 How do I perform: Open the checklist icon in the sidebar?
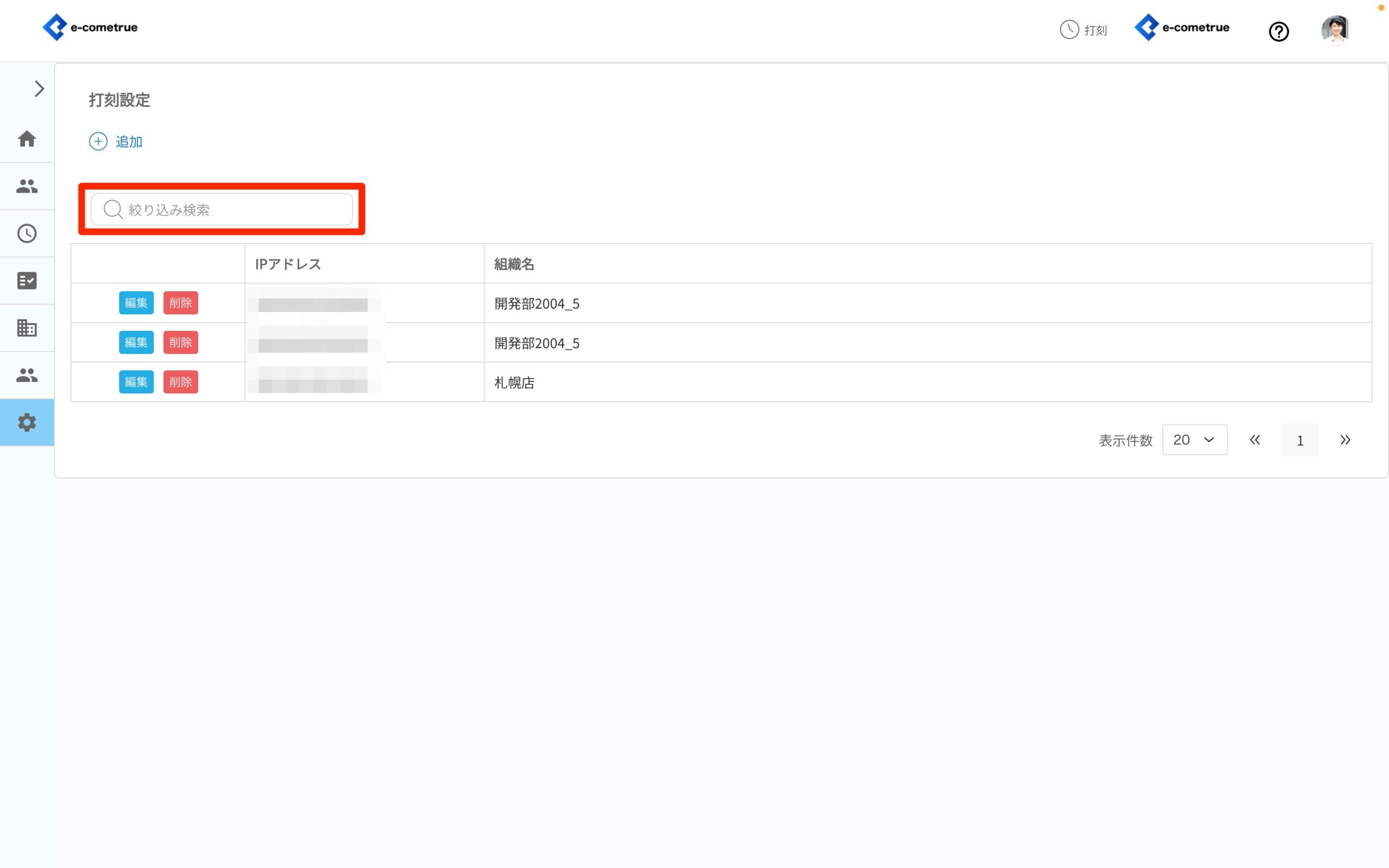click(x=27, y=280)
